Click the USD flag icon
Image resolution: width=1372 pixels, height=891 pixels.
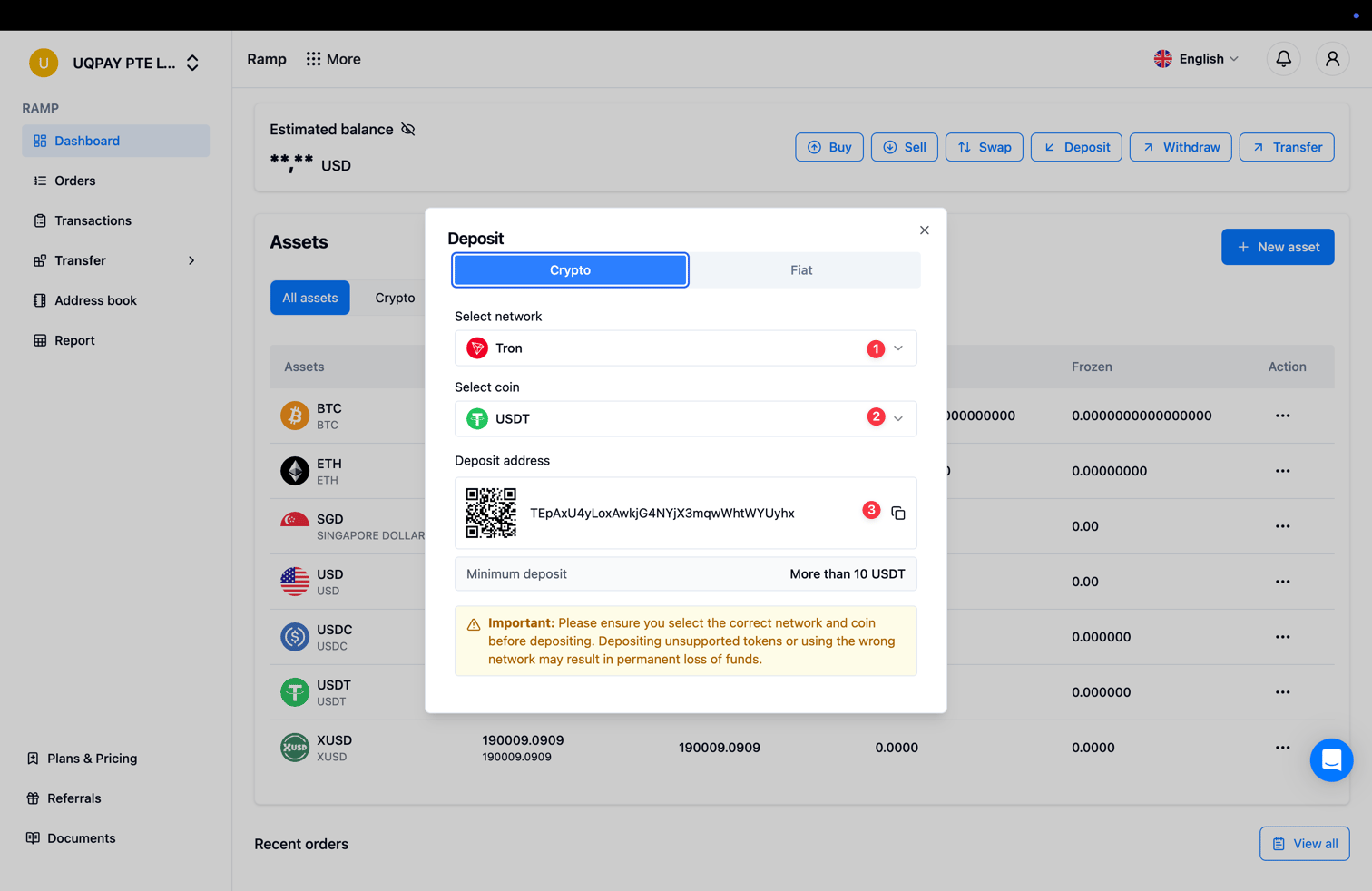pos(294,582)
